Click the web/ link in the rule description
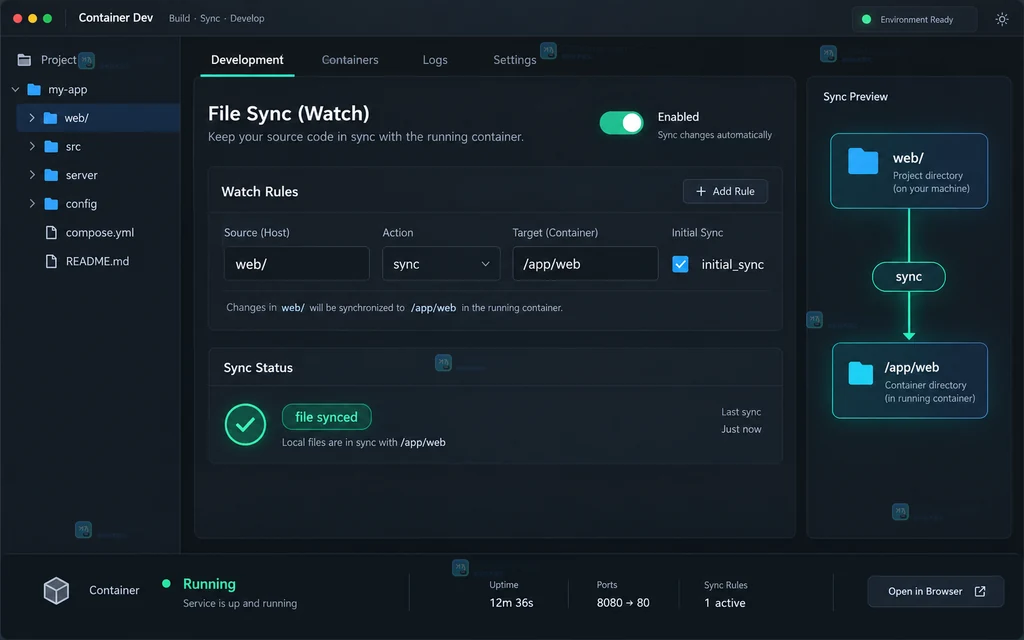This screenshot has height=640, width=1024. pyautogui.click(x=293, y=308)
